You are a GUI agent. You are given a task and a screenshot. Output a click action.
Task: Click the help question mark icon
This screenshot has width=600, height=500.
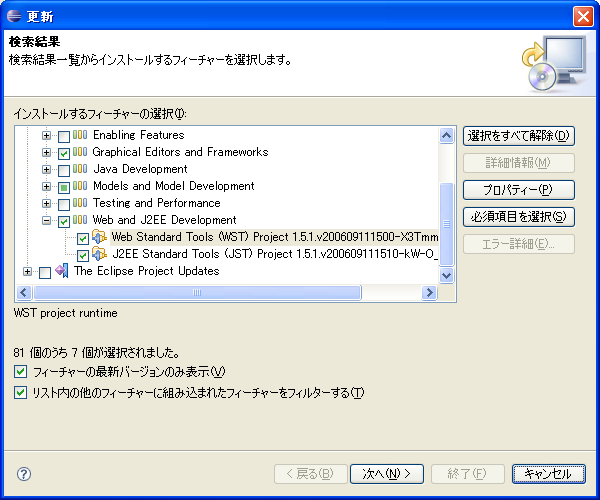coord(24,474)
